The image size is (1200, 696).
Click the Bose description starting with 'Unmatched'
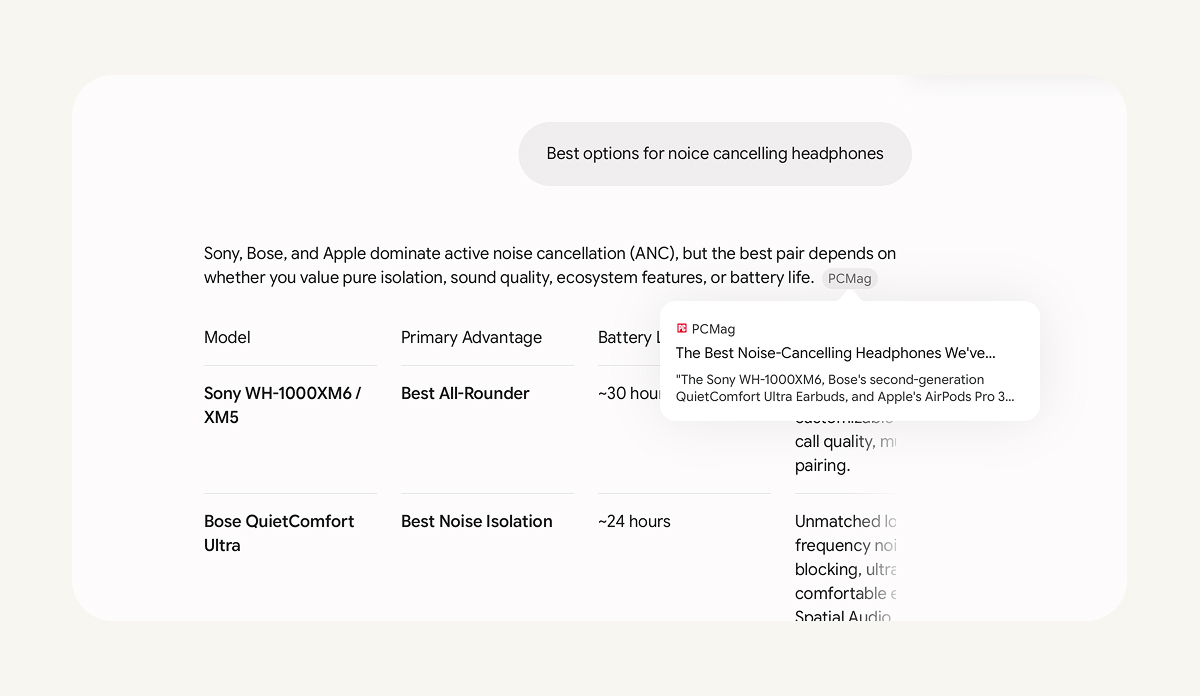pos(843,569)
